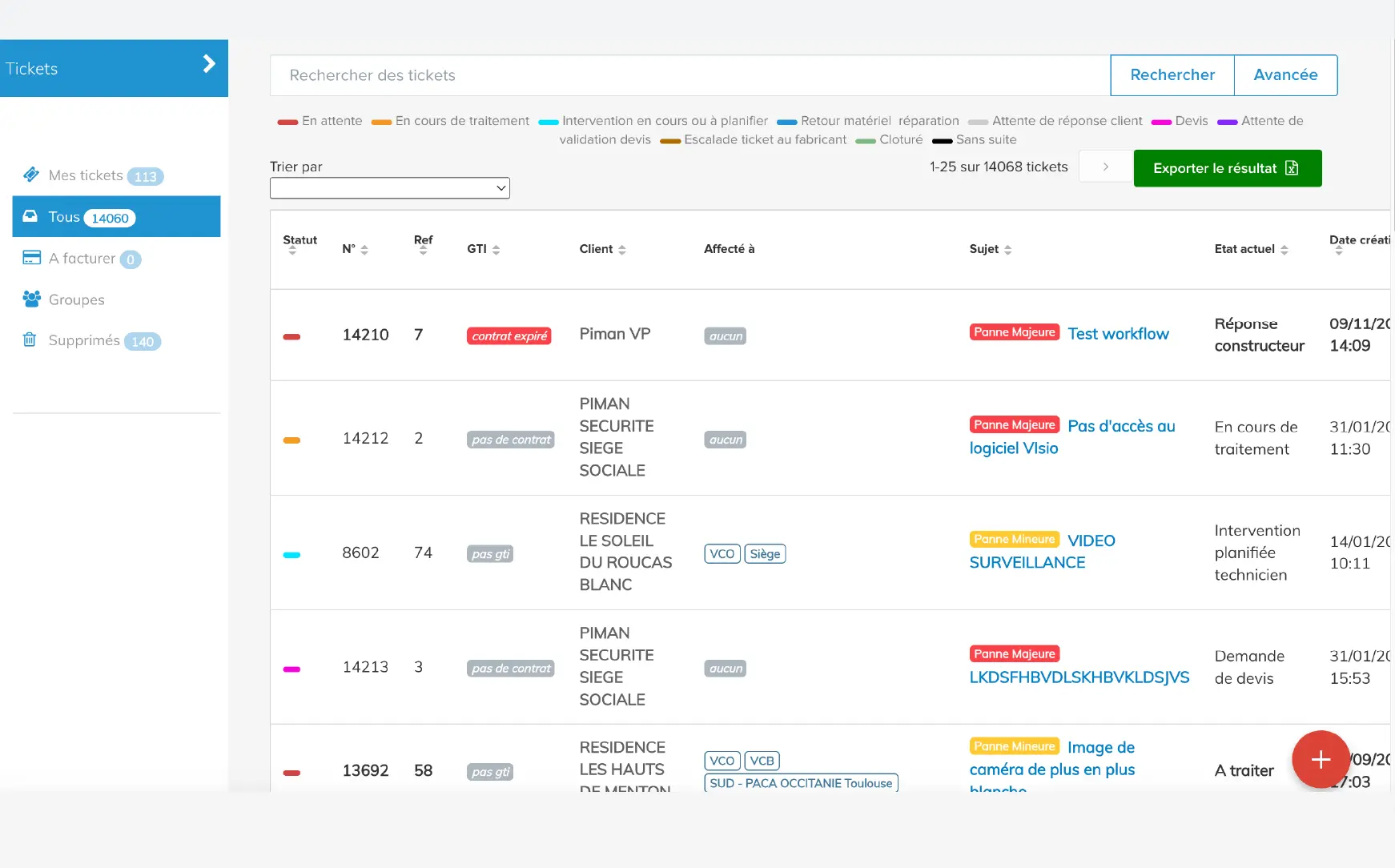
Task: Sort tickets by Client column
Action: [602, 249]
